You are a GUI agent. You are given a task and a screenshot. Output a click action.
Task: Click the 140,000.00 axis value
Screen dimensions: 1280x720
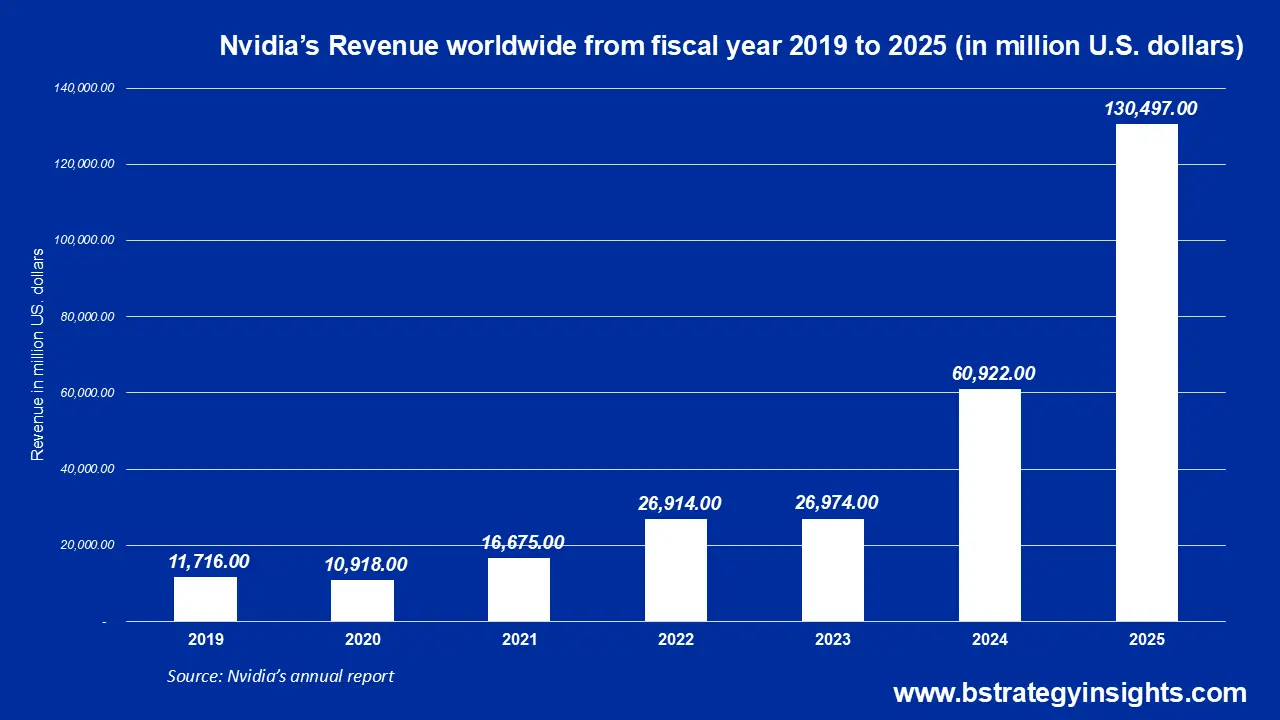(85, 87)
